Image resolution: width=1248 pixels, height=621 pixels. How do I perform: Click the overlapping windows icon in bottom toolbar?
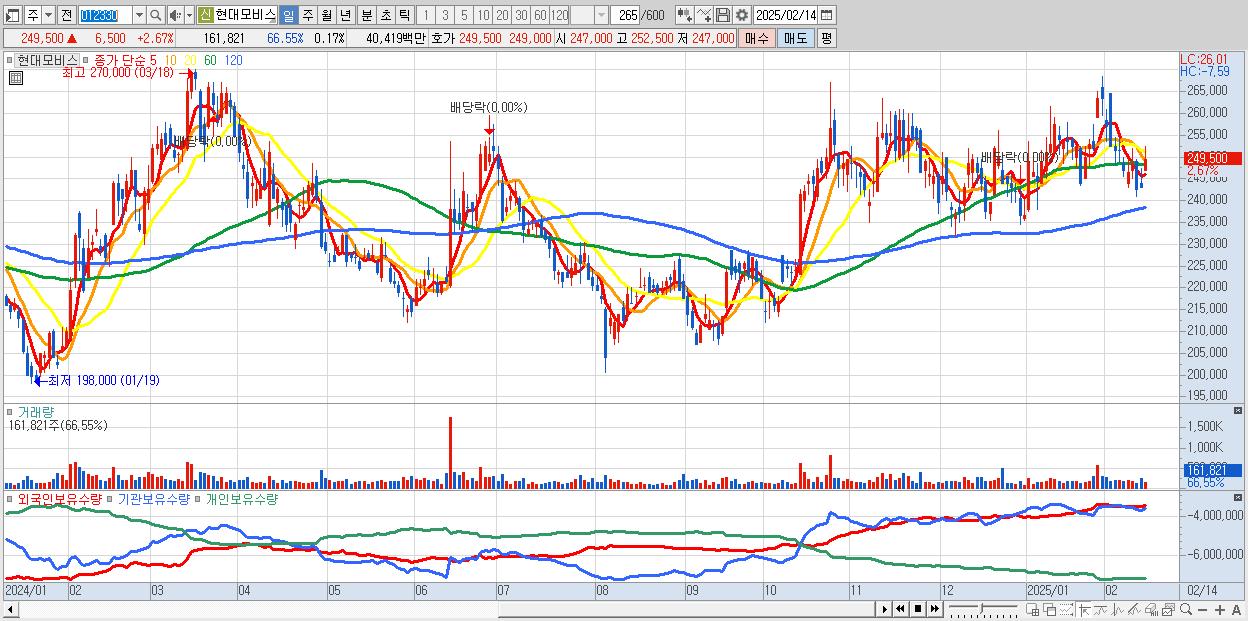click(x=1049, y=610)
